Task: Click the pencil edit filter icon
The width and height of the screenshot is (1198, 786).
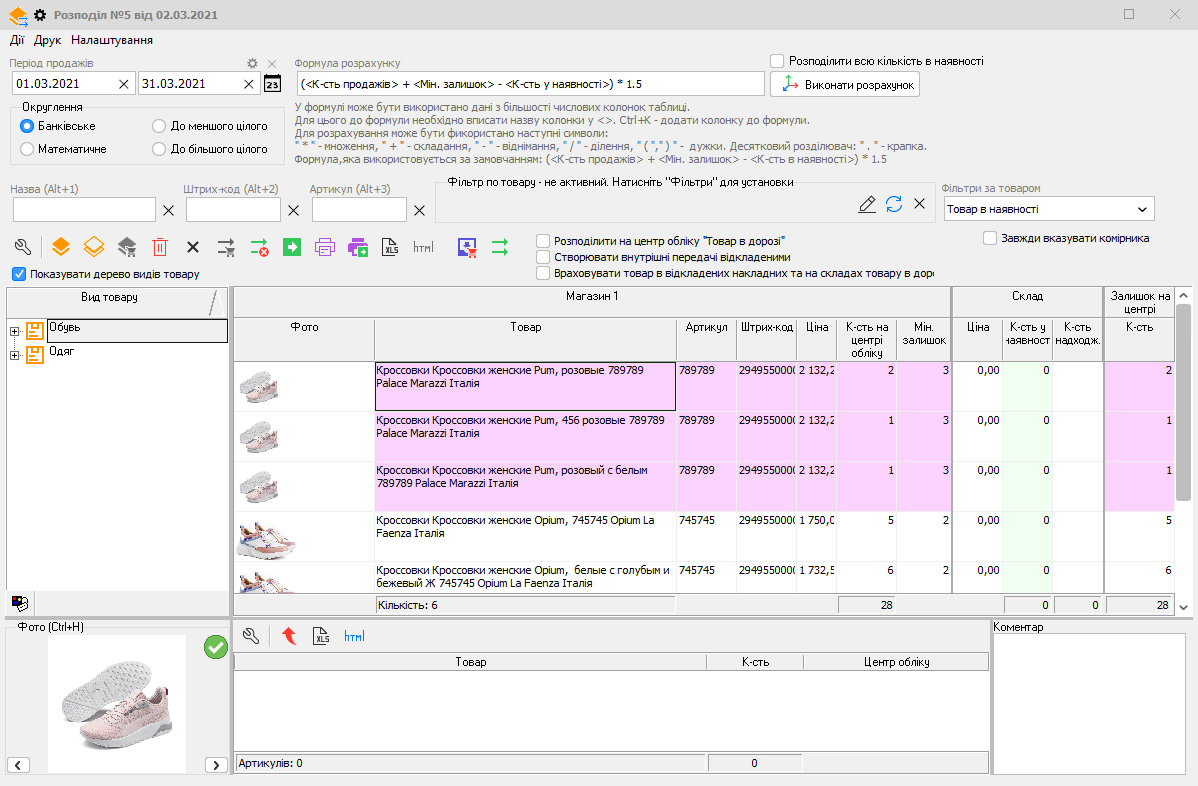Action: click(x=867, y=204)
